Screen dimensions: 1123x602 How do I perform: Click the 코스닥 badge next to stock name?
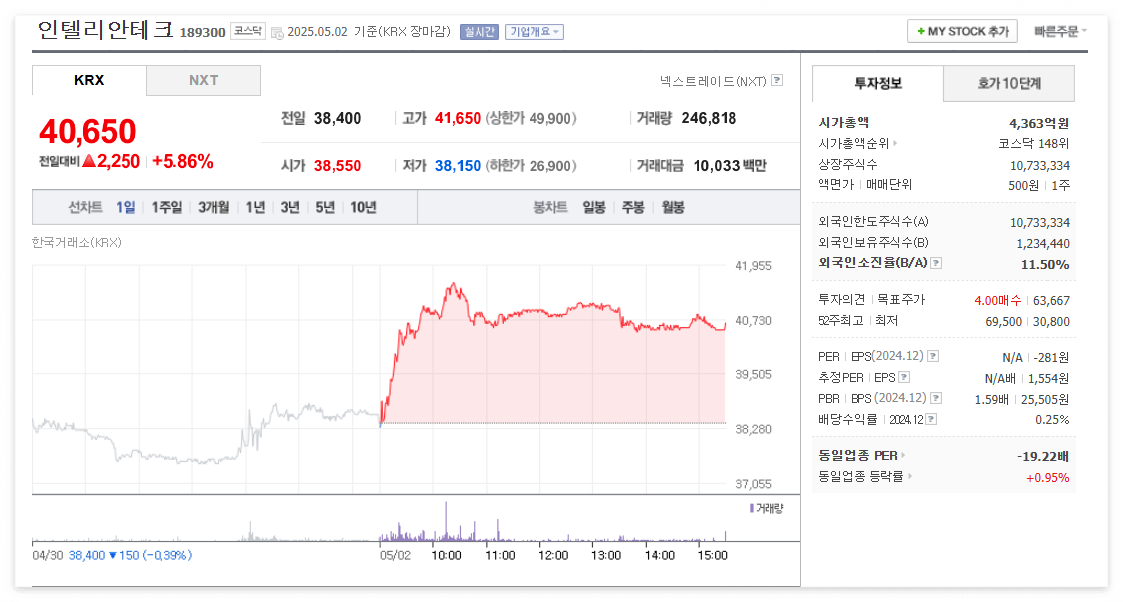(x=248, y=30)
